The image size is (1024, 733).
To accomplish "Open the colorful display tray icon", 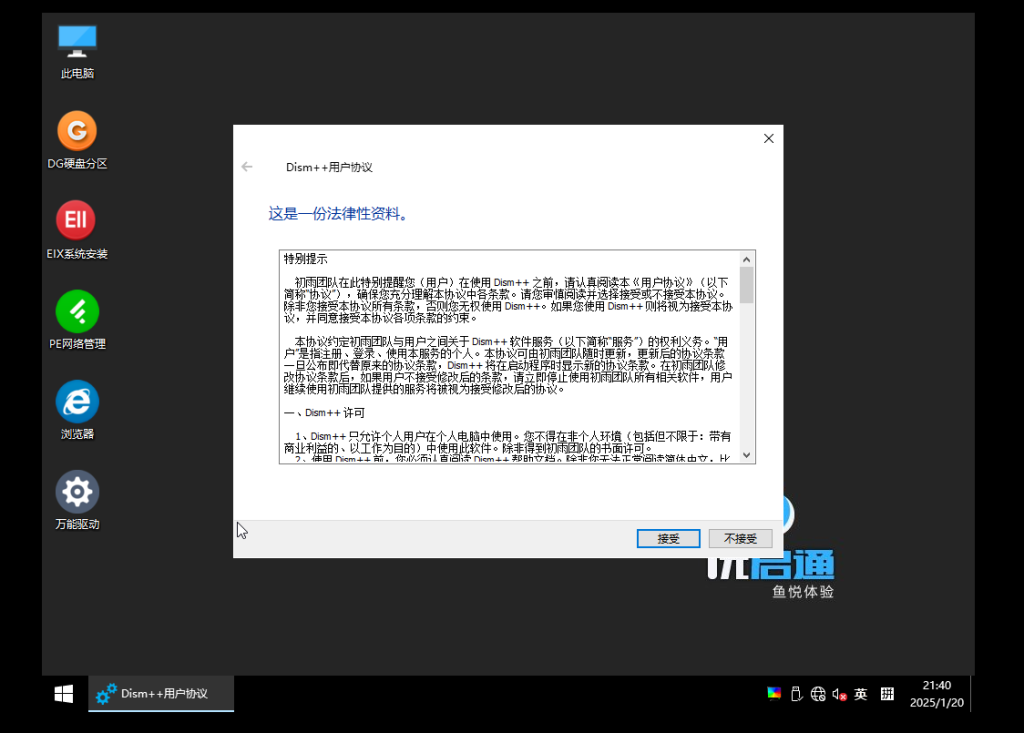I will [774, 694].
